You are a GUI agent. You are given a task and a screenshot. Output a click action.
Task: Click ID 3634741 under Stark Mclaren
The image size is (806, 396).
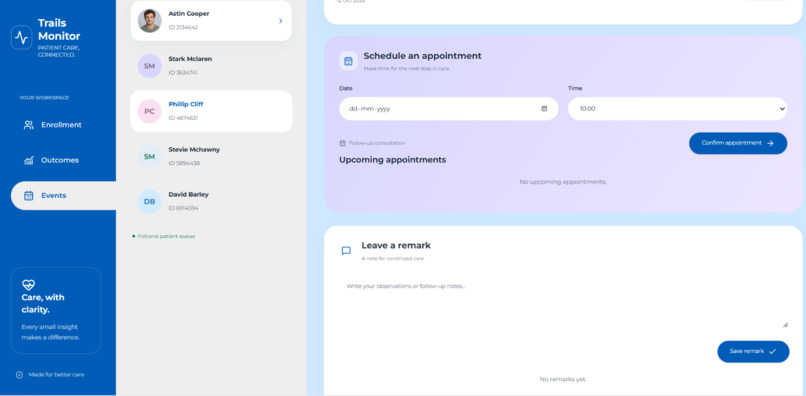click(x=183, y=73)
